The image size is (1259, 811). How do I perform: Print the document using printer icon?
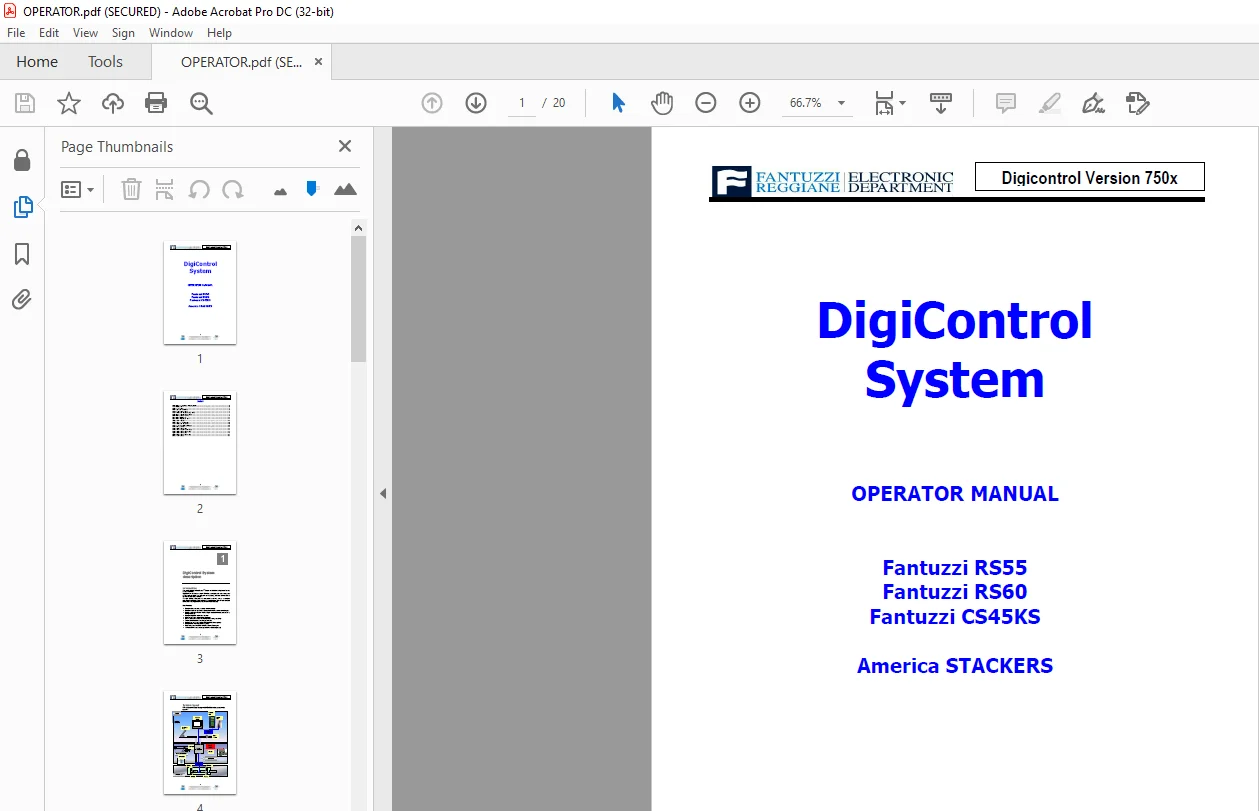coord(156,103)
